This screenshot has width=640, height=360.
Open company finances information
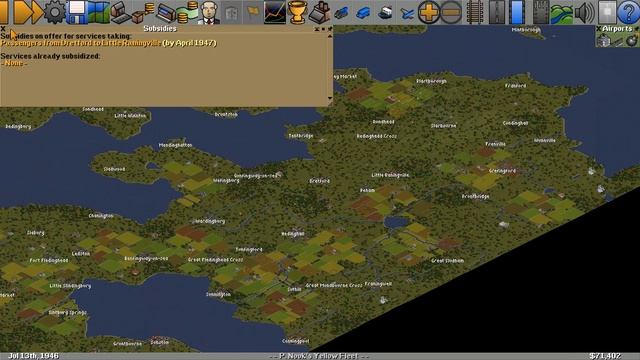point(187,12)
